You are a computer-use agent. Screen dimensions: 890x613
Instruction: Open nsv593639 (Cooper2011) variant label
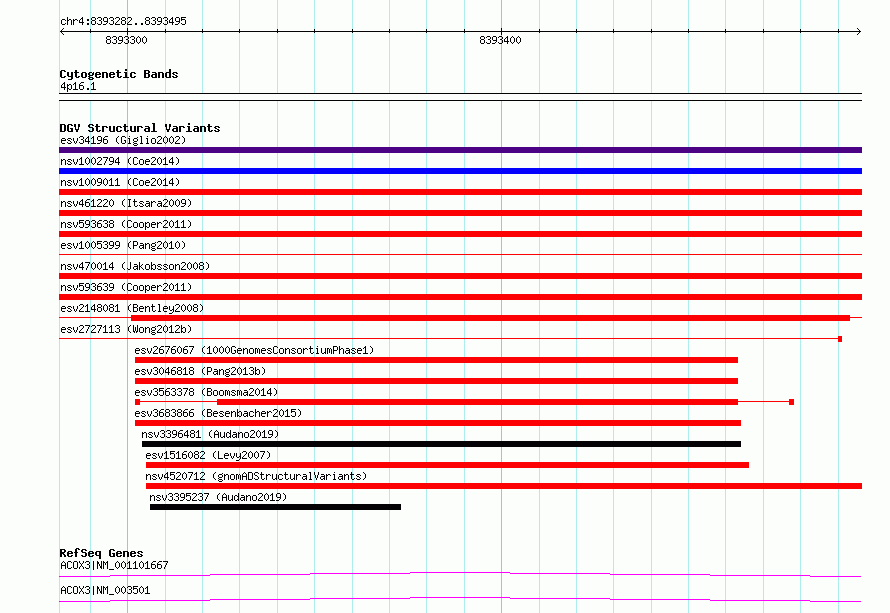pyautogui.click(x=126, y=287)
